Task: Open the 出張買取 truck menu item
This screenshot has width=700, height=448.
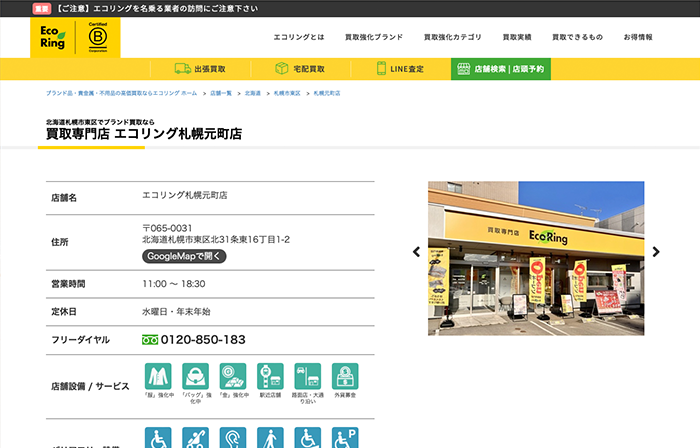Action: 200,69
